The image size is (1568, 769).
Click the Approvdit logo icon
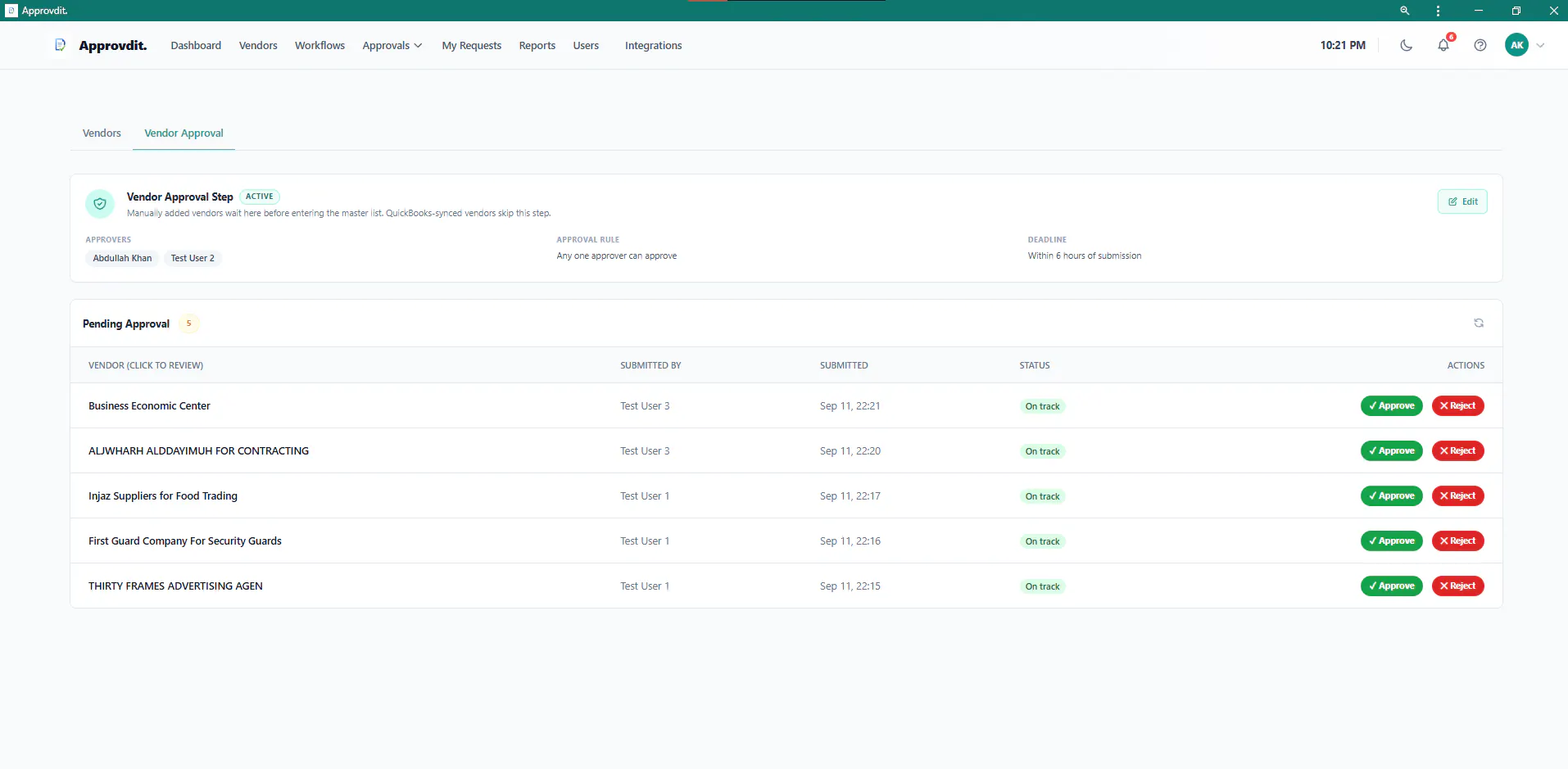60,45
